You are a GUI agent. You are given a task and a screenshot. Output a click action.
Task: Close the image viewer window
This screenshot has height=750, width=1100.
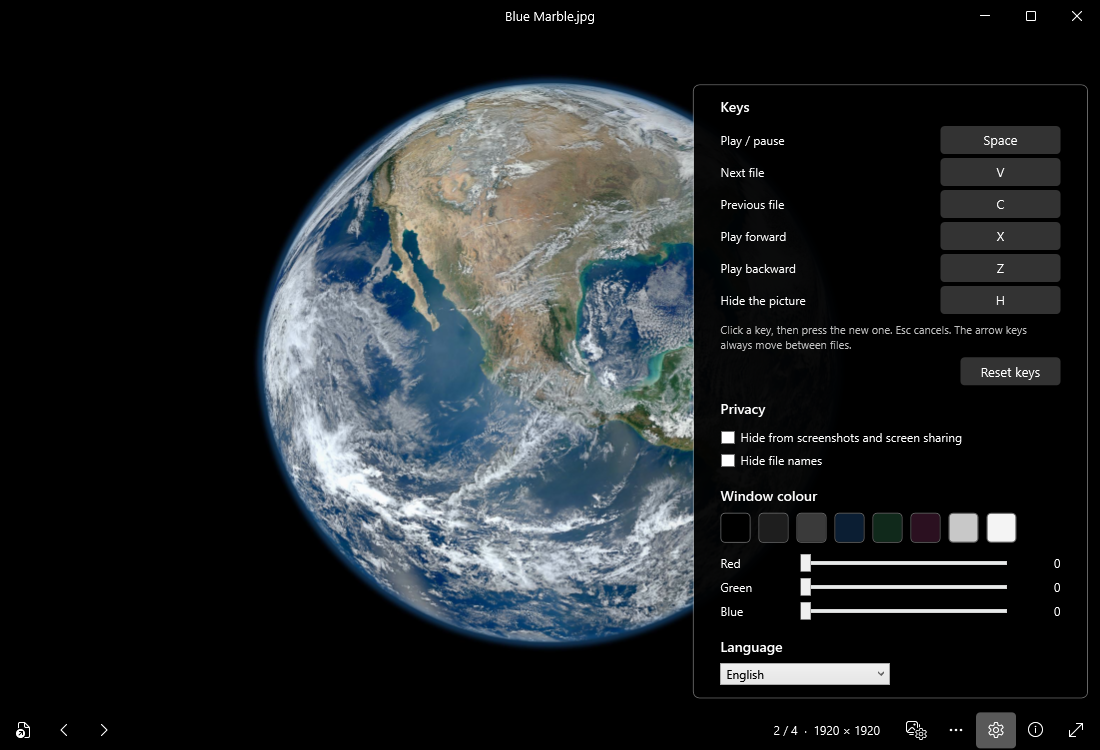[1077, 15]
